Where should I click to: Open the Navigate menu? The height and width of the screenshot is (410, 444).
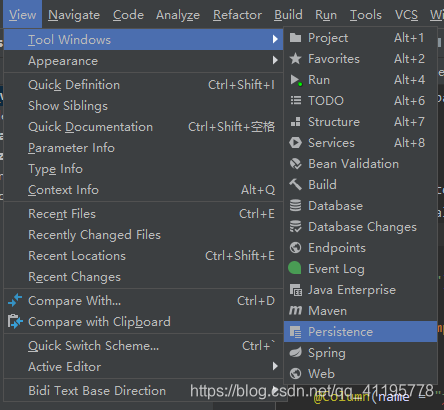(74, 15)
